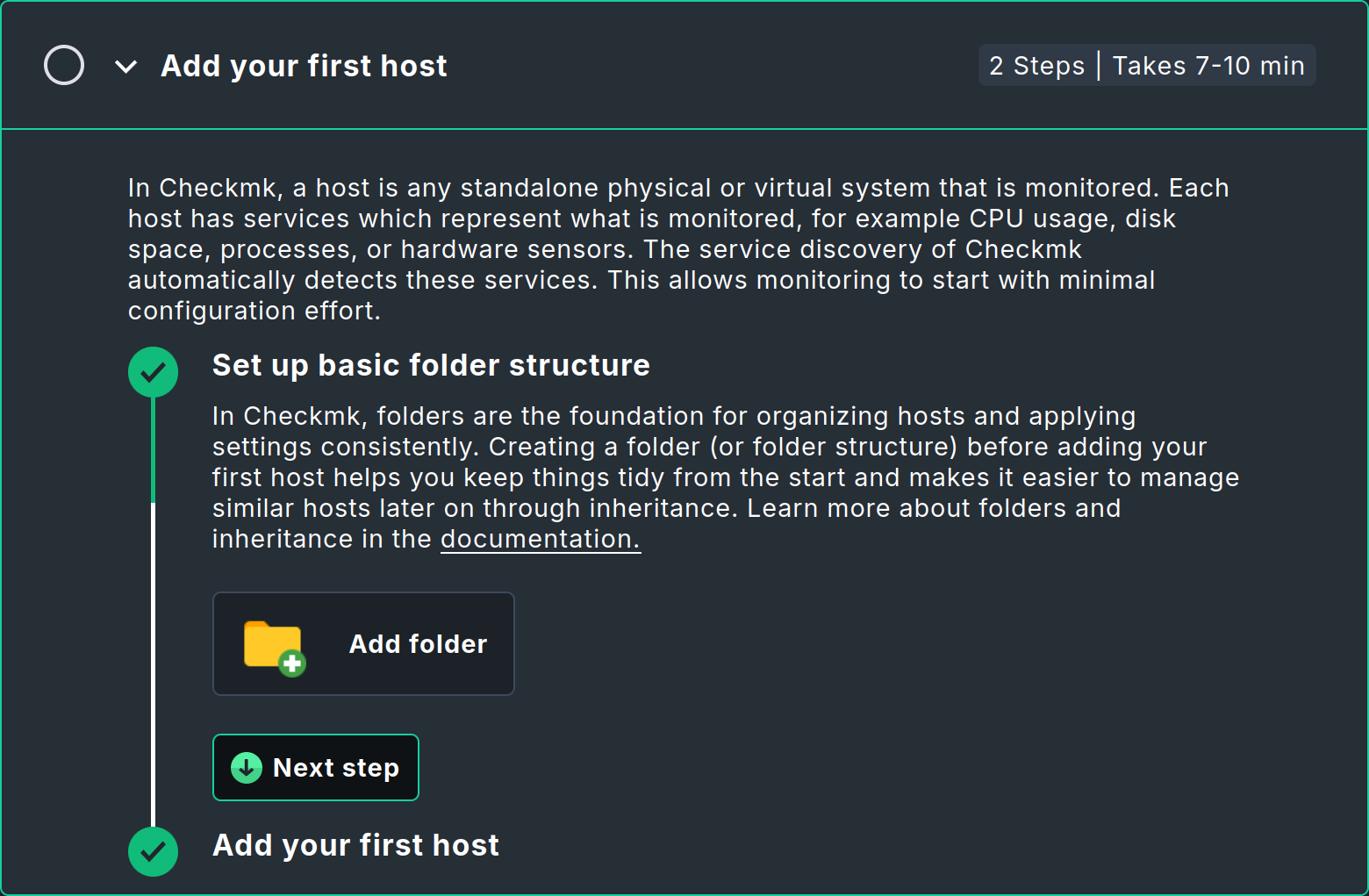
Task: Select the circular completion indicator in the header
Action: (x=63, y=65)
